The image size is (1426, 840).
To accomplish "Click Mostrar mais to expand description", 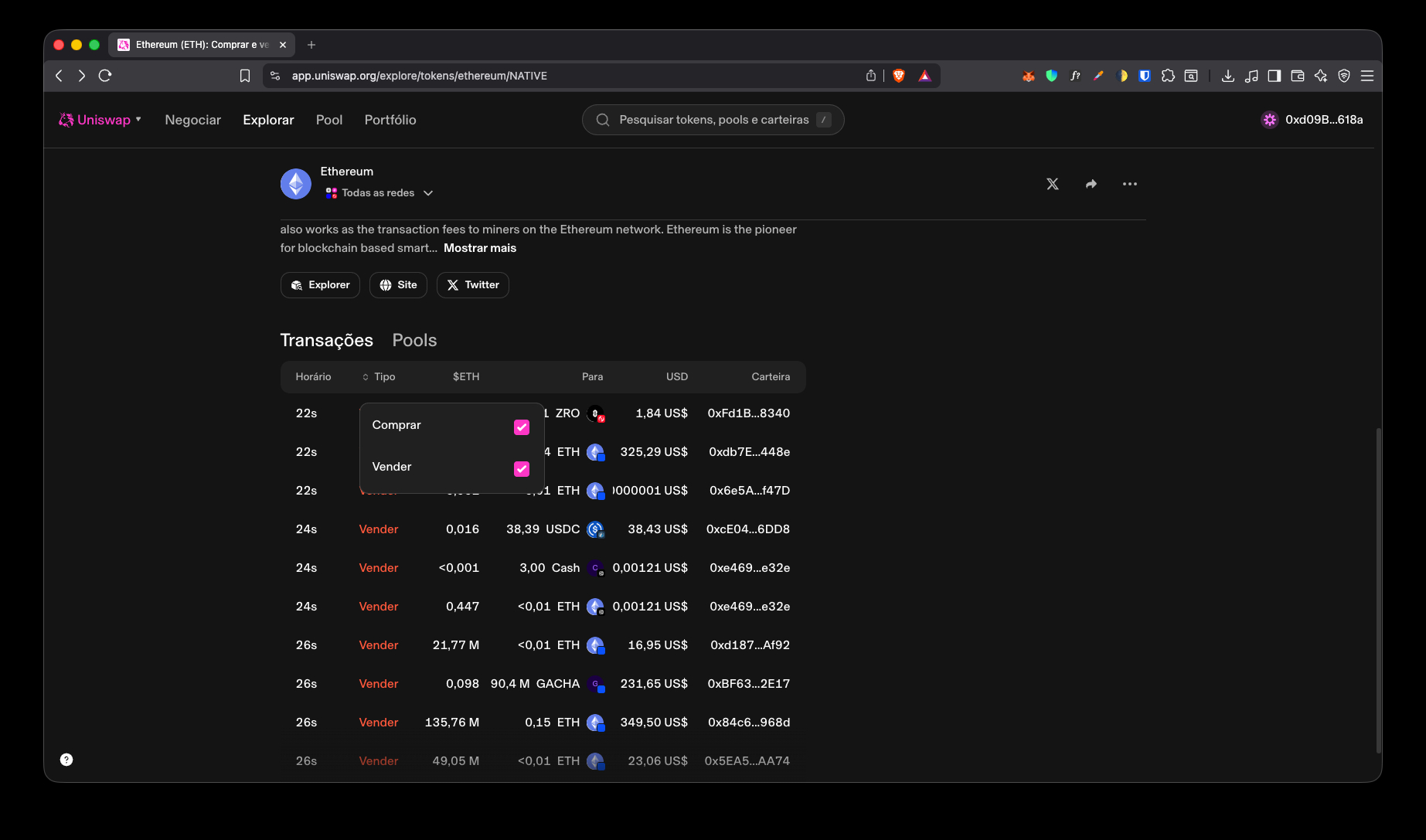I will pos(480,248).
